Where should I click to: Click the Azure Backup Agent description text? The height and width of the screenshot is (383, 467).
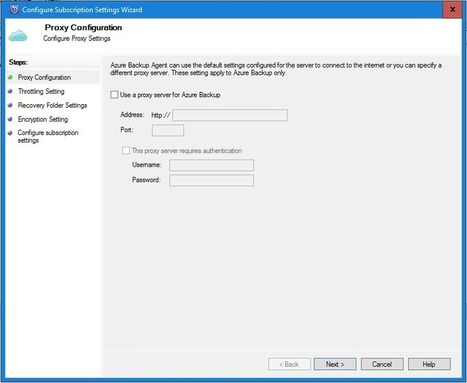pos(276,69)
